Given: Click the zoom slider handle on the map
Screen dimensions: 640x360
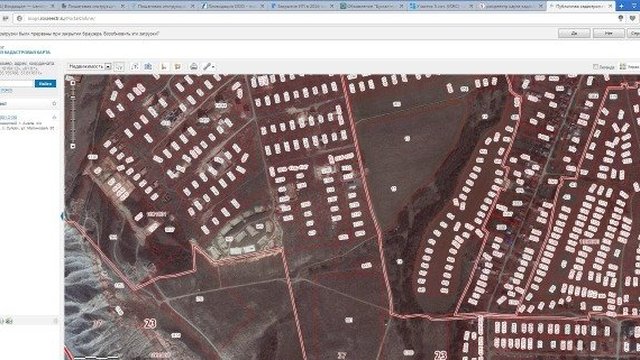Looking at the screenshot, I should point(73,98).
